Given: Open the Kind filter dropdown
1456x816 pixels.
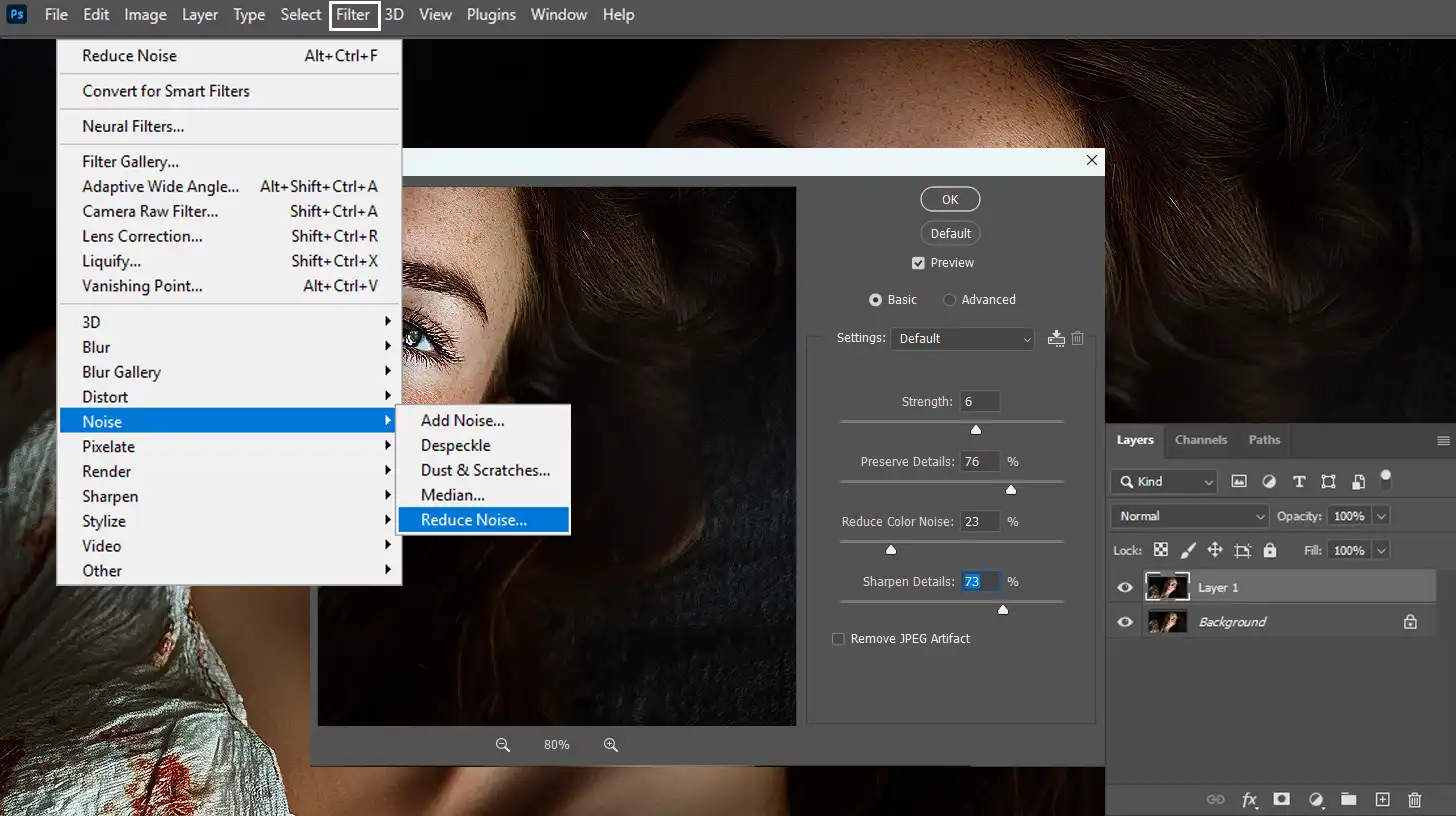Looking at the screenshot, I should point(1164,481).
